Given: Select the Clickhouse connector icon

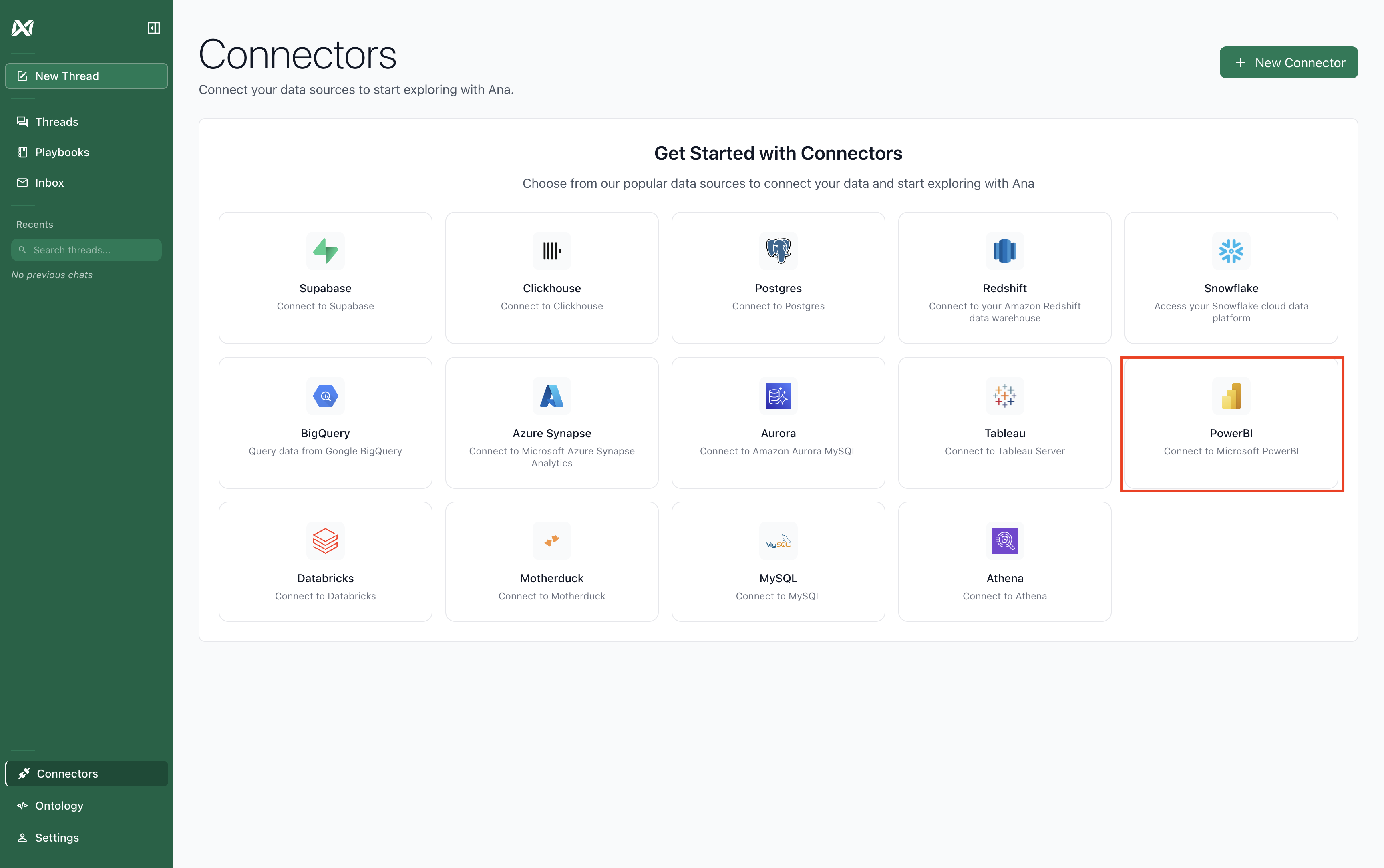Looking at the screenshot, I should coord(551,251).
